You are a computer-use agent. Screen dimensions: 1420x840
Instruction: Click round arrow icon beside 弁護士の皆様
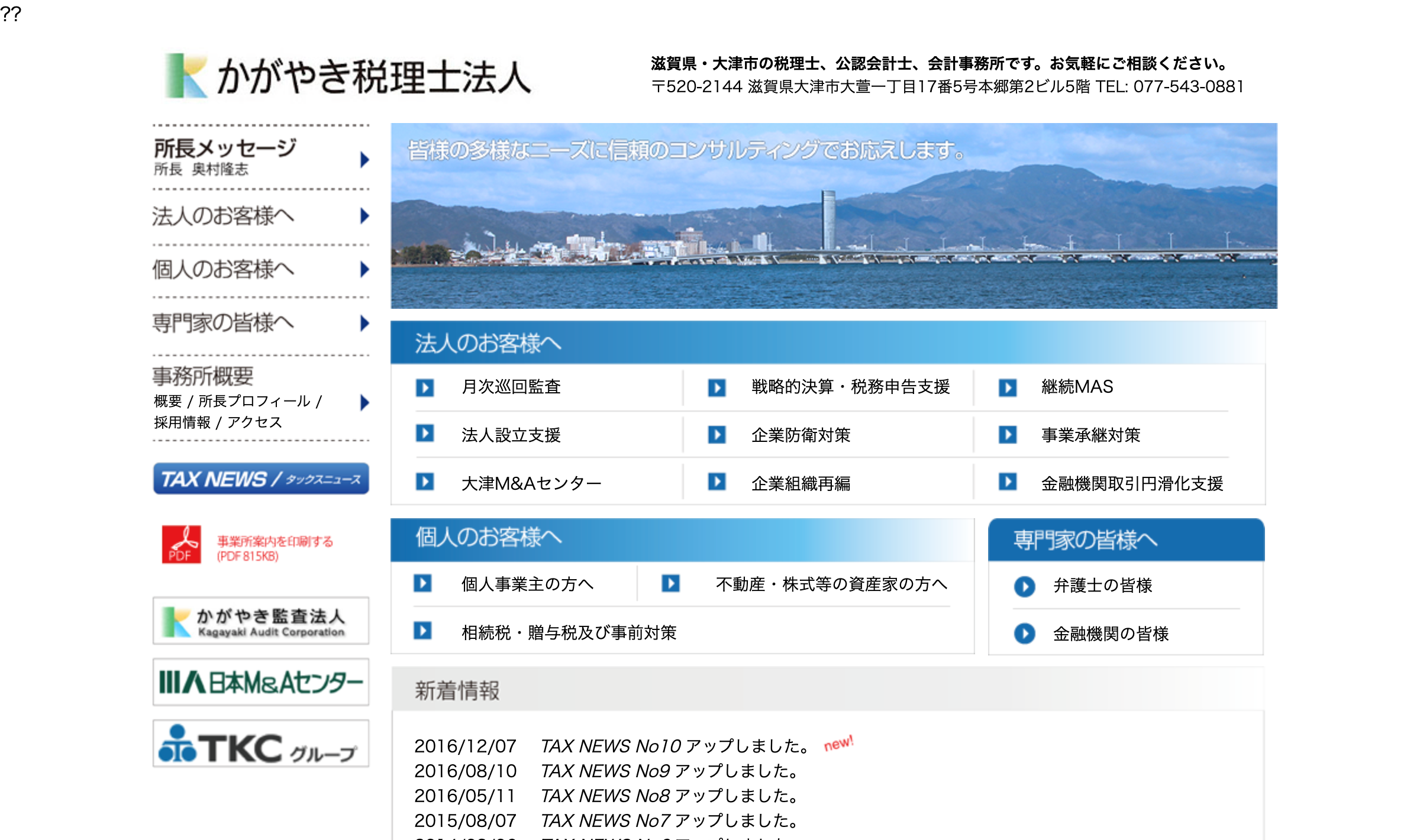click(x=1024, y=586)
